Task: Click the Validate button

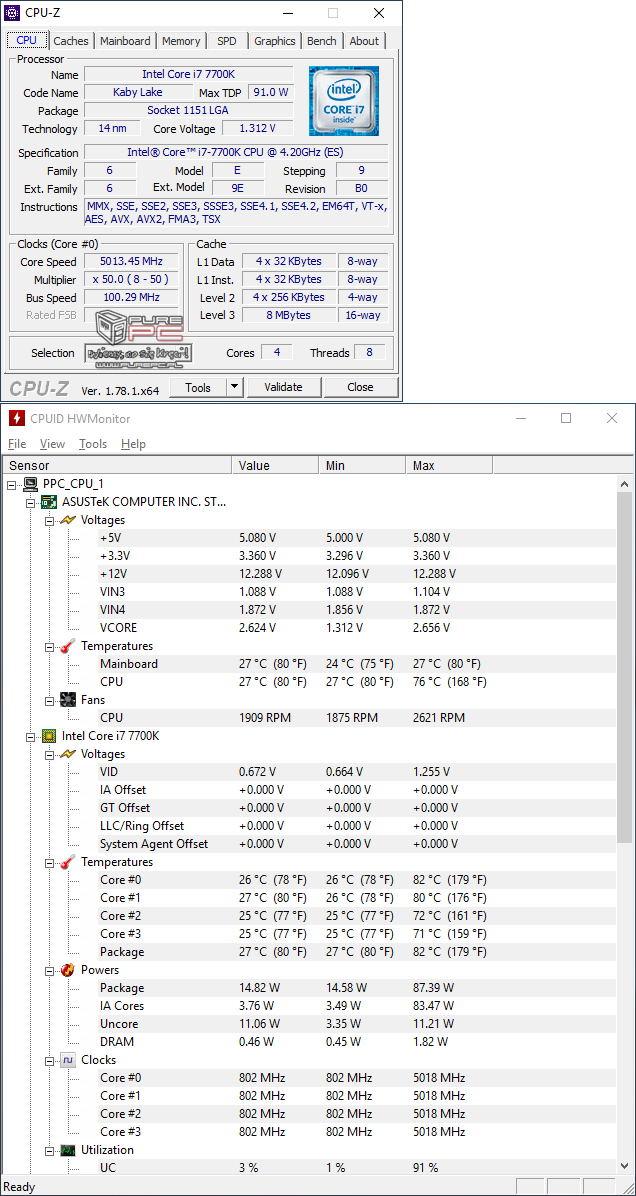Action: (284, 387)
